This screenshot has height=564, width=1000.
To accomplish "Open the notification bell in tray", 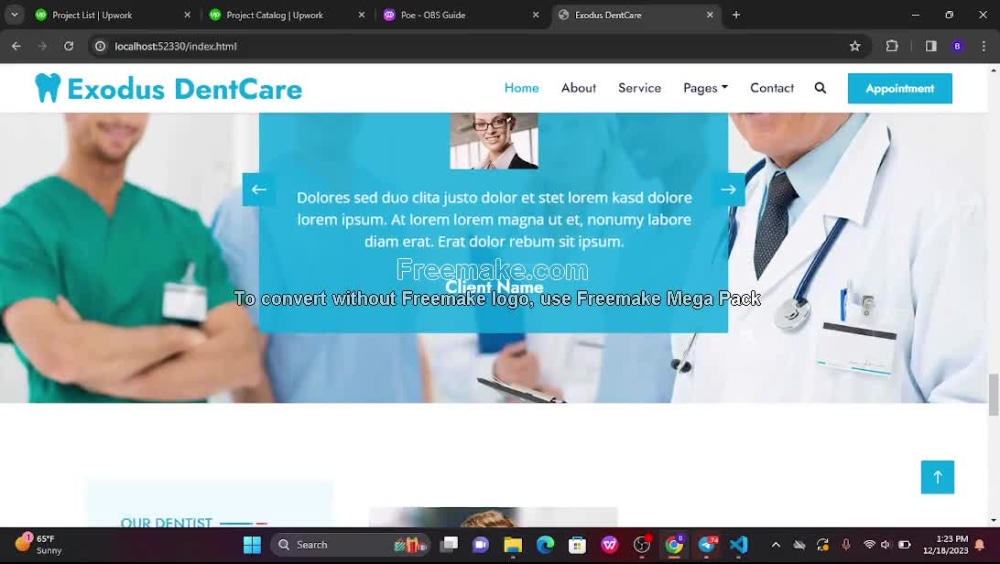I will click(980, 545).
